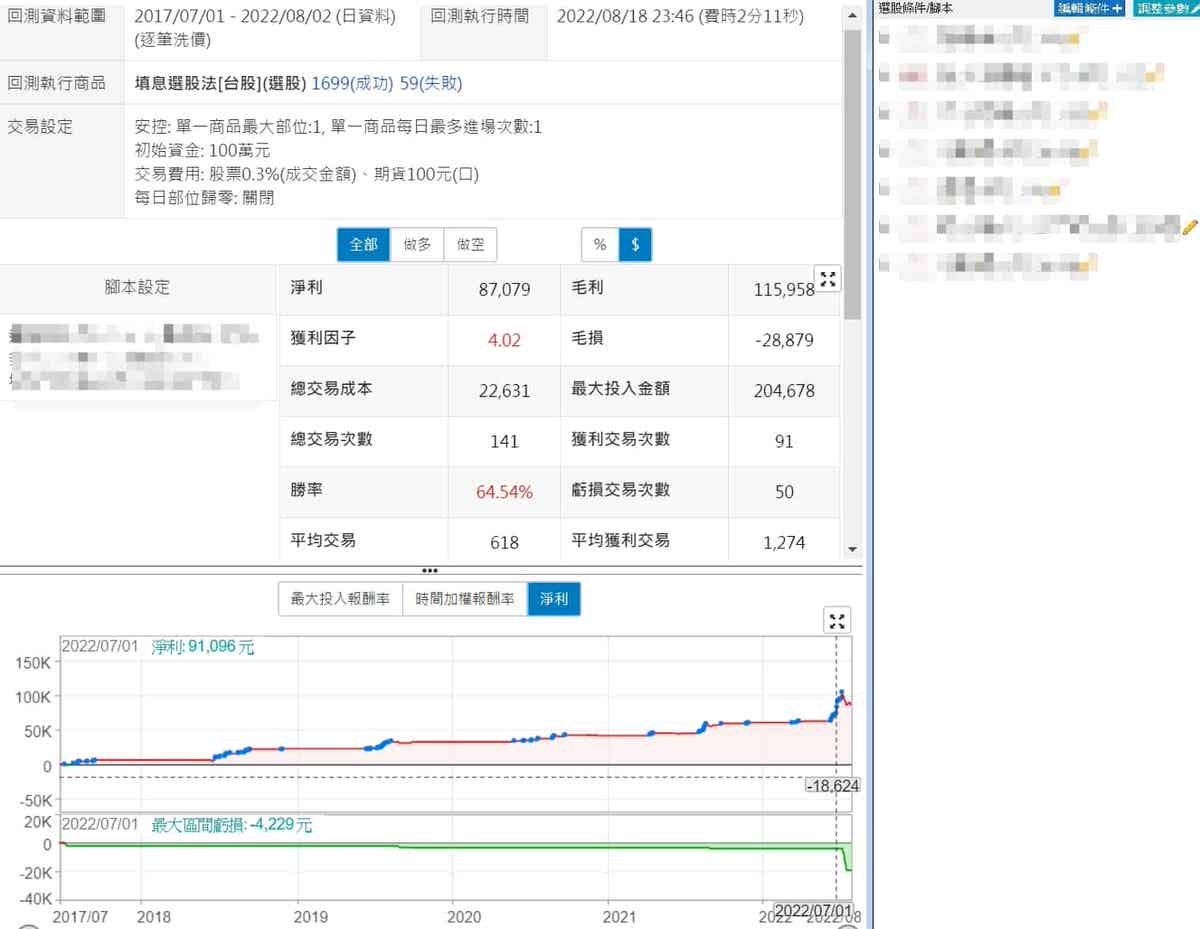Click the down arrow of the stats scrollbar
The image size is (1200, 929).
coord(852,549)
